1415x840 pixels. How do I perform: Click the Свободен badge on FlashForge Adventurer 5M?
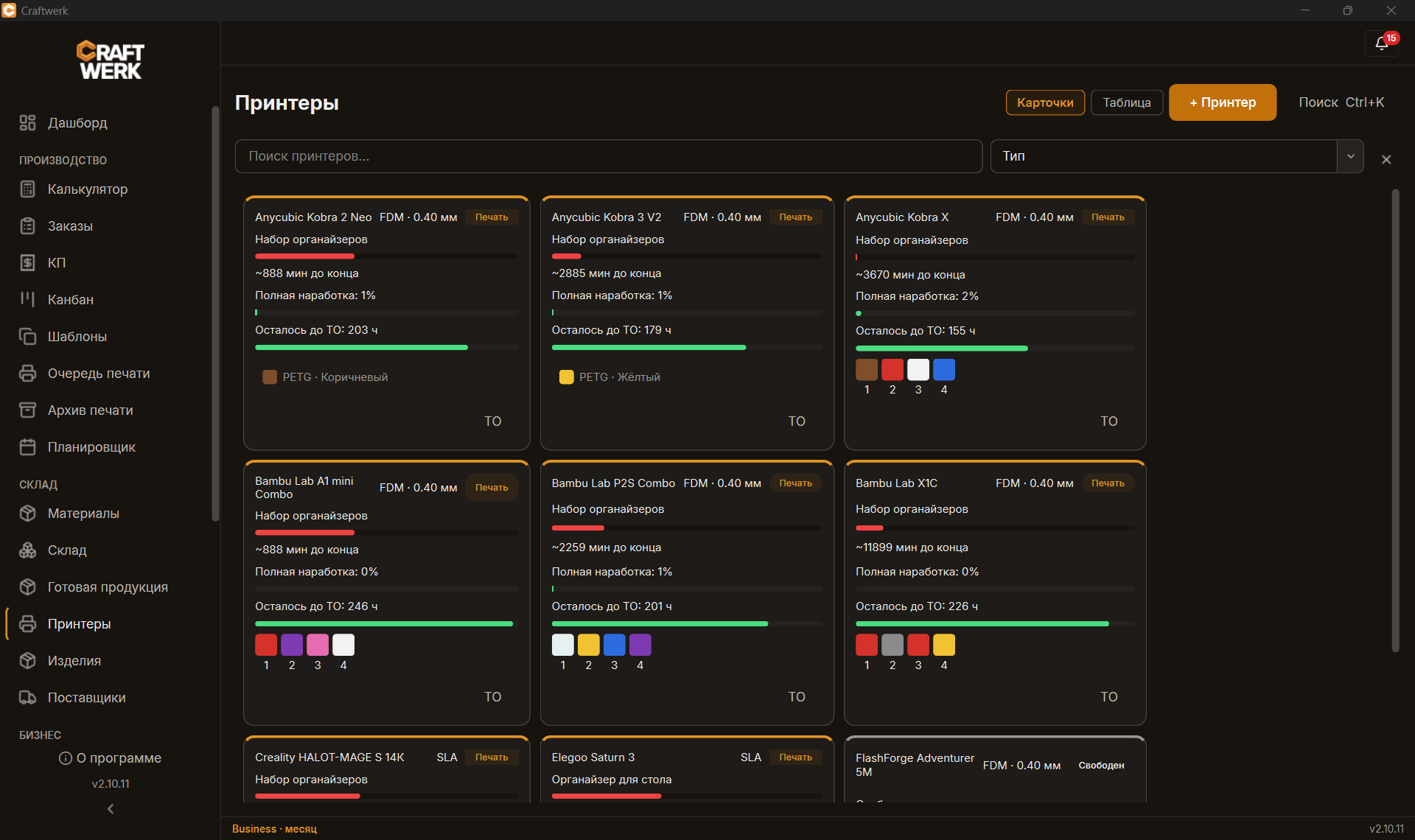1102,766
